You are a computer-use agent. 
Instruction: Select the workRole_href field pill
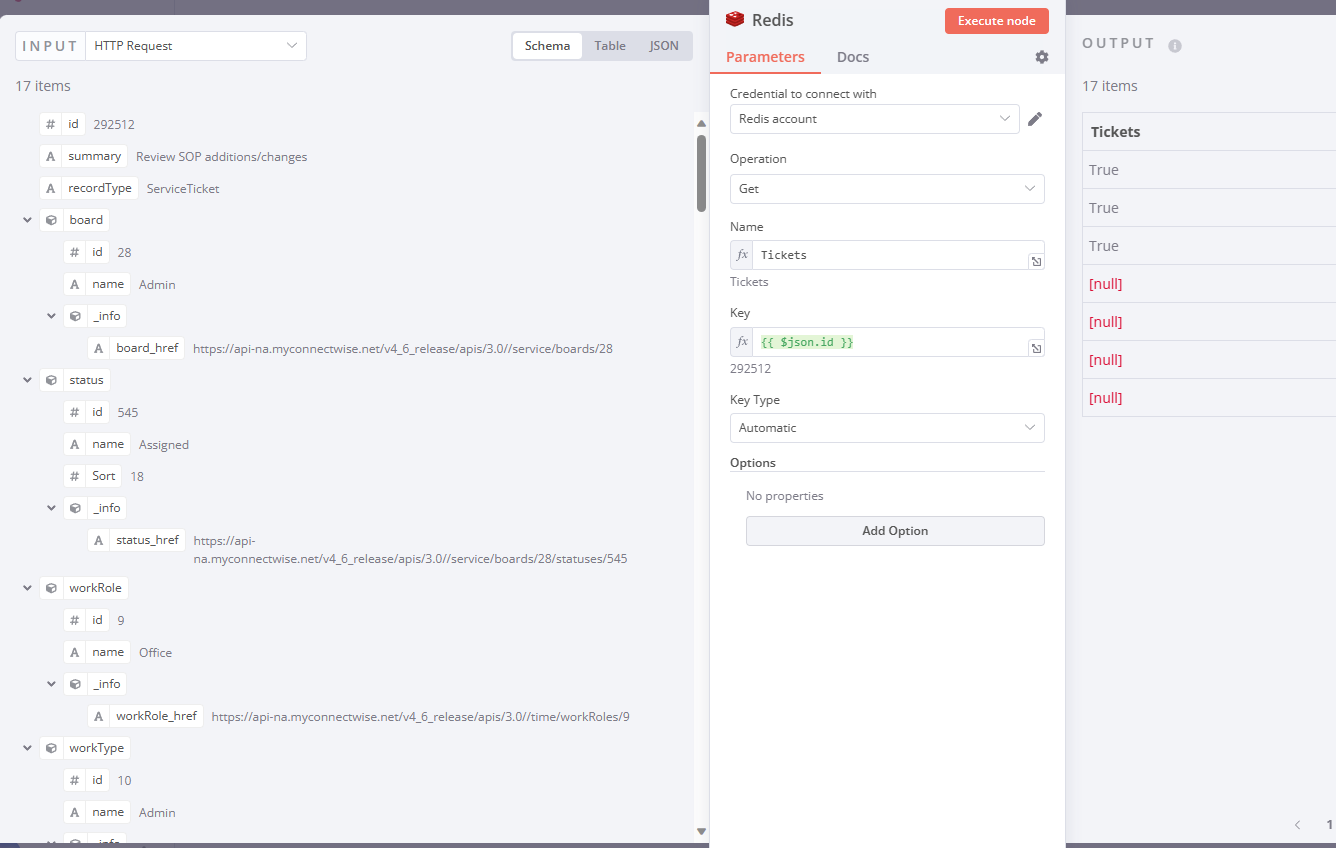click(x=146, y=716)
